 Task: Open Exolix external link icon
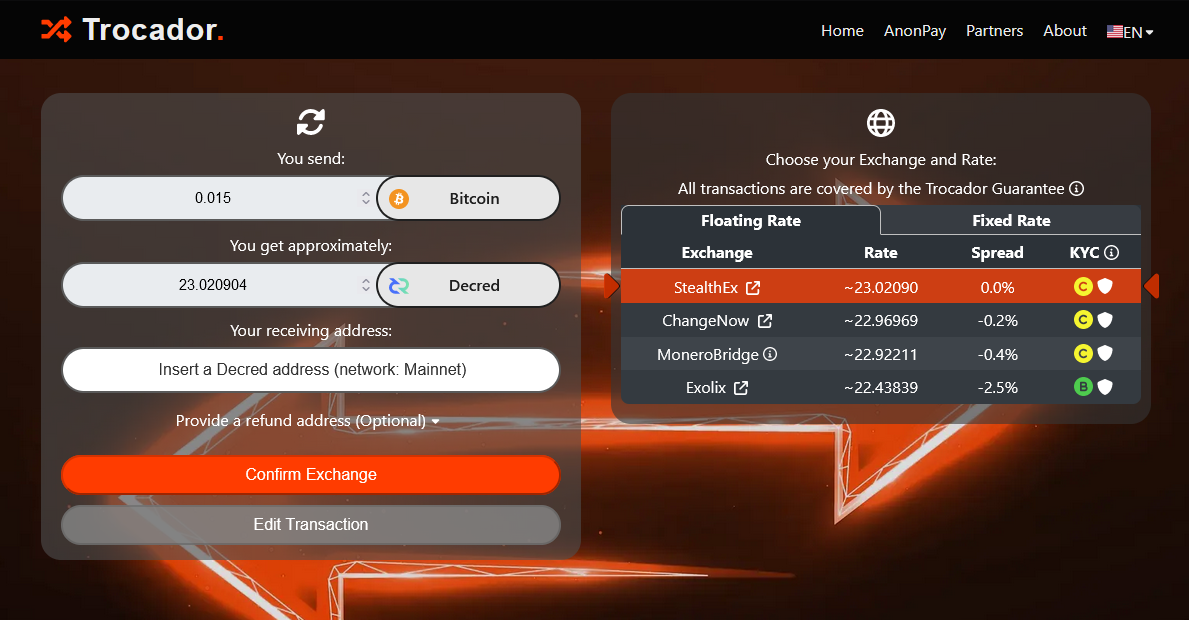(x=741, y=388)
